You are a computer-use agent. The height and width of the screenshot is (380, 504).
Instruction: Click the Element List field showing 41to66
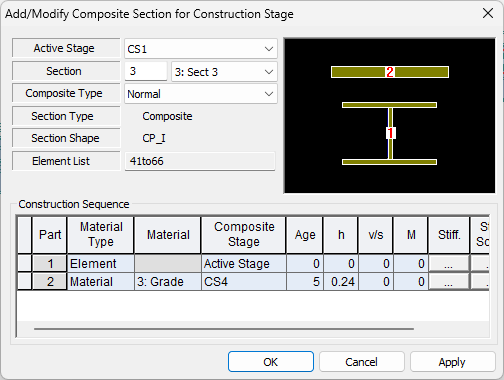200,161
